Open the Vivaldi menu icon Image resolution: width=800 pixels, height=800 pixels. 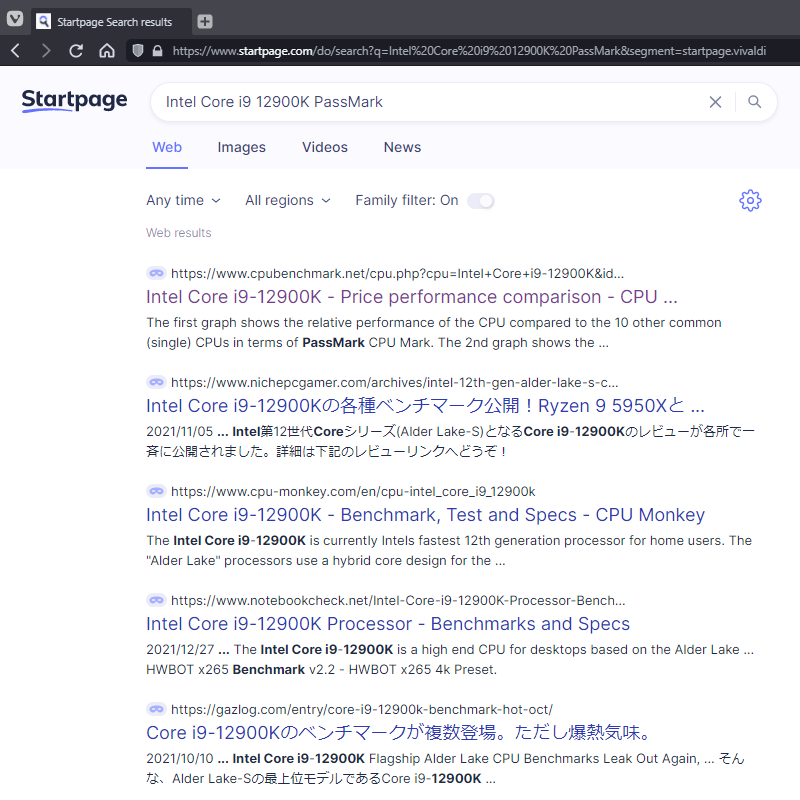click(14, 20)
